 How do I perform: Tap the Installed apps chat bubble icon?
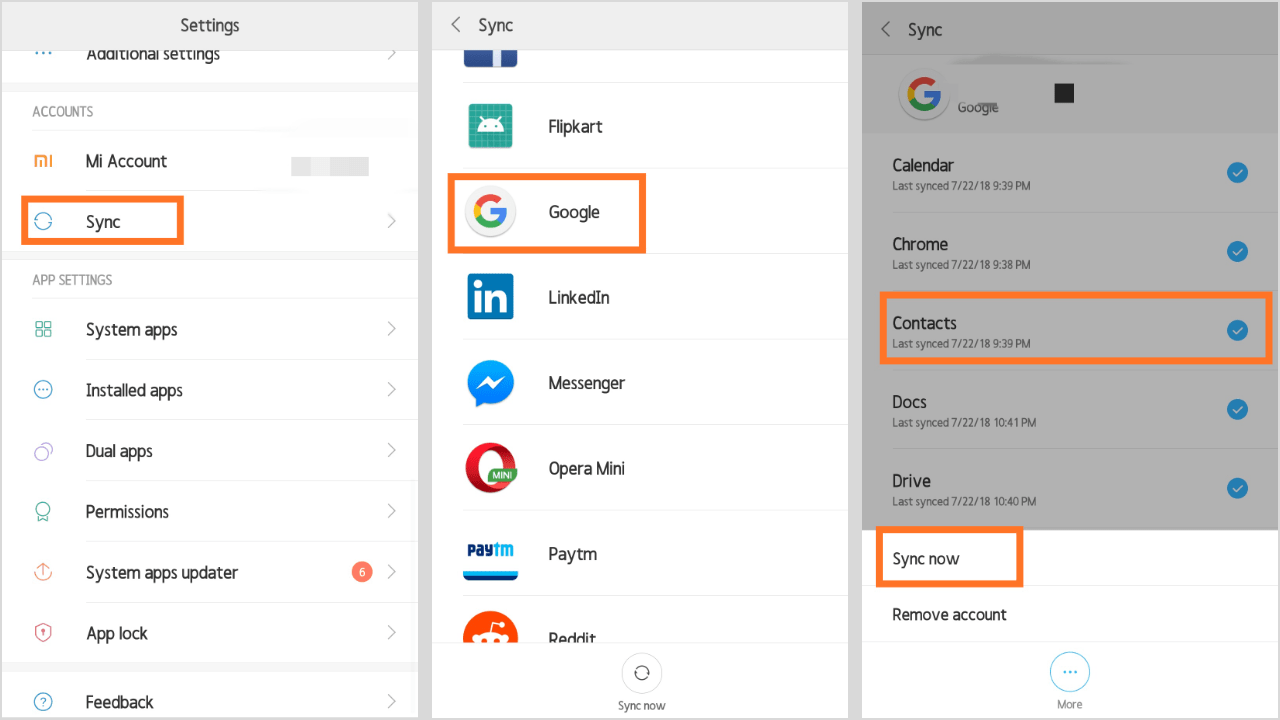(43, 390)
